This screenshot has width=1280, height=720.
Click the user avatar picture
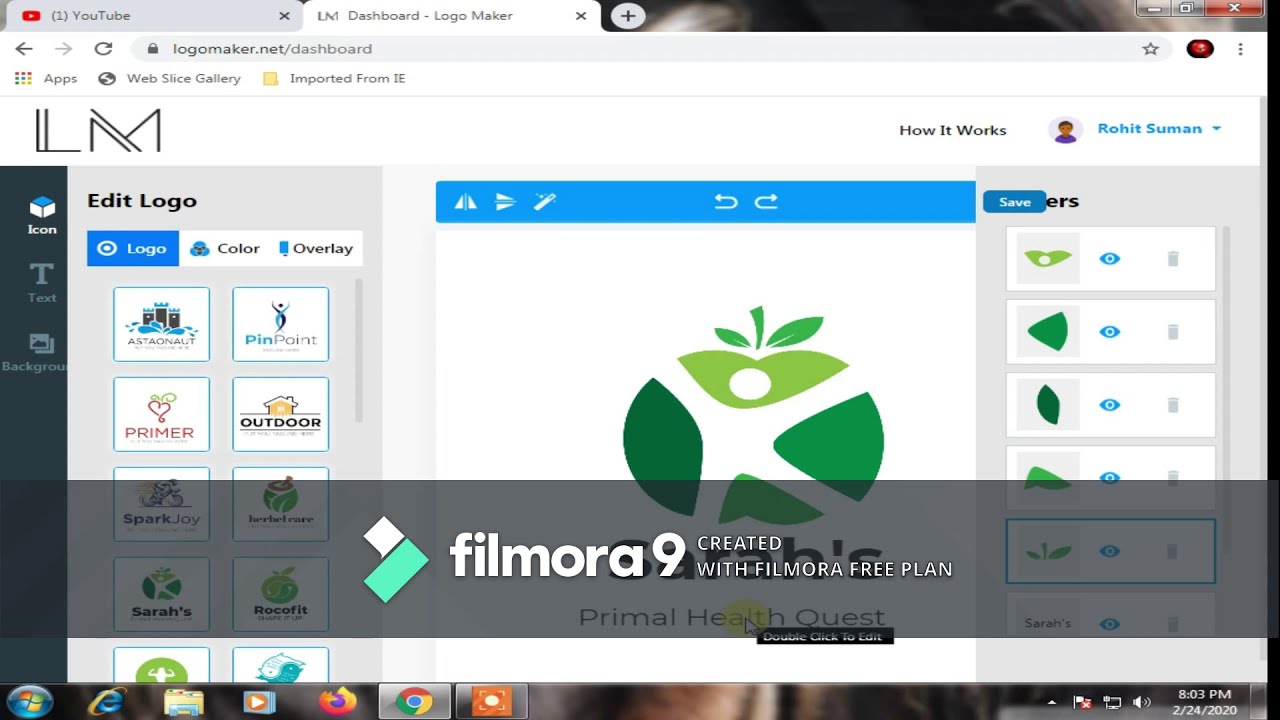[1065, 130]
